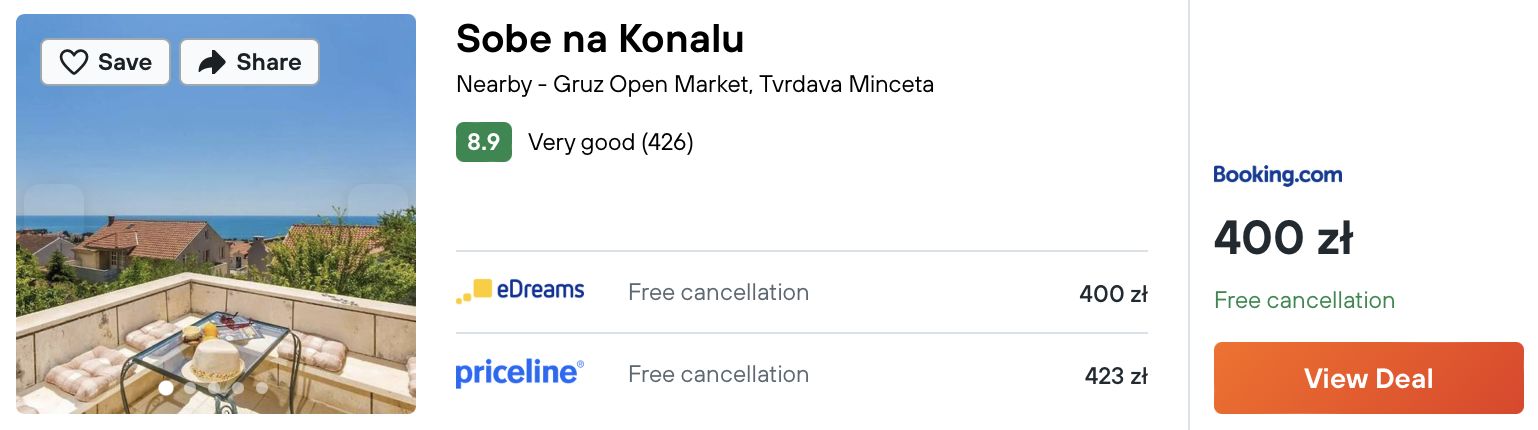Open the Very good (426) reviews
The height and width of the screenshot is (430, 1538).
click(610, 142)
